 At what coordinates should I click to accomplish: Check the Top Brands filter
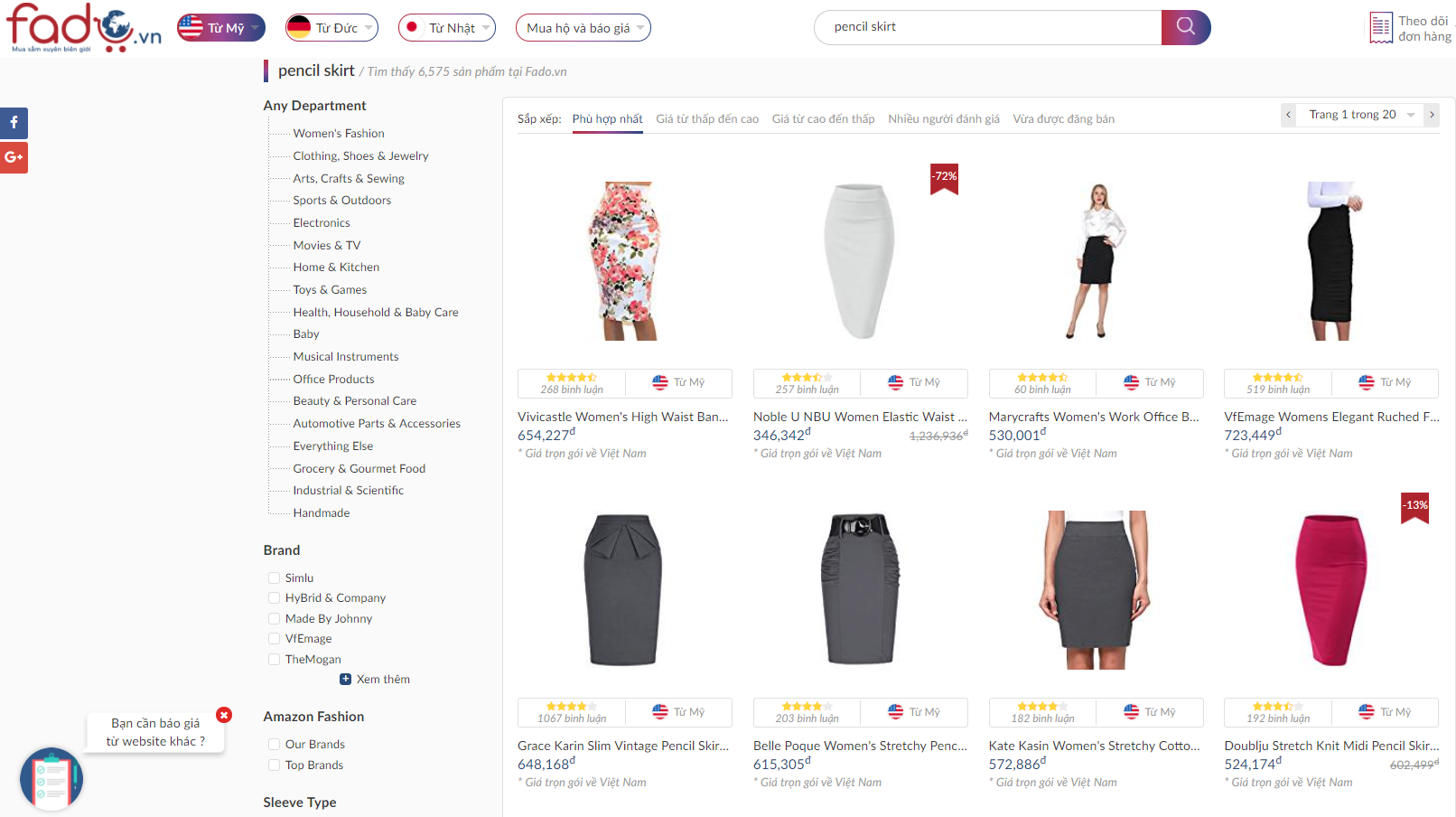click(x=274, y=765)
